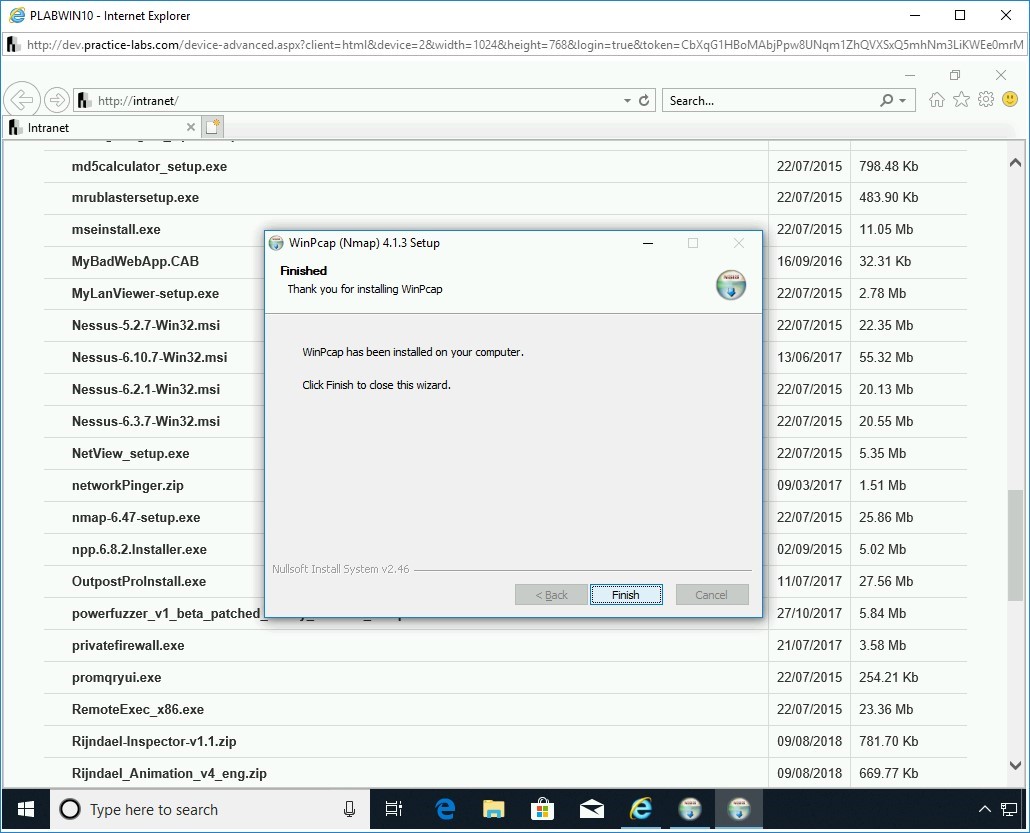Select the Intranet tab

[x=100, y=128]
